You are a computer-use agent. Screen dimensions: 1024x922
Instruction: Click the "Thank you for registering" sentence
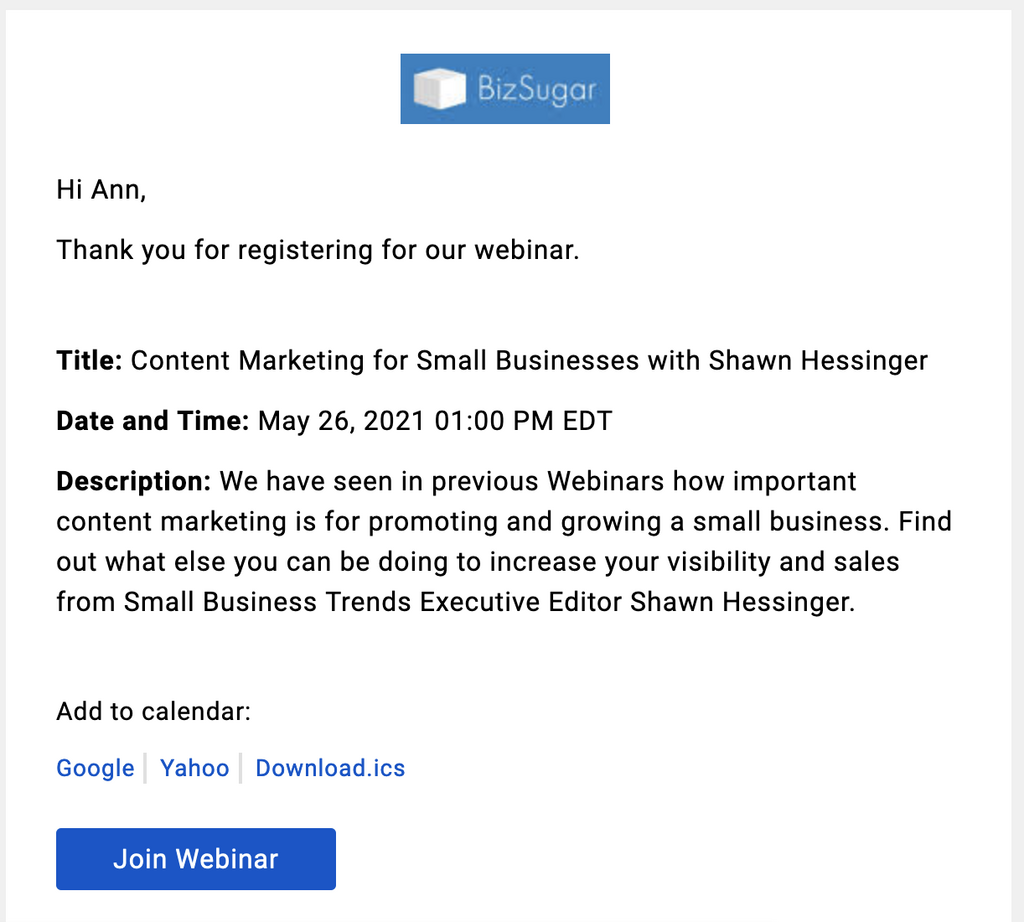pos(318,249)
